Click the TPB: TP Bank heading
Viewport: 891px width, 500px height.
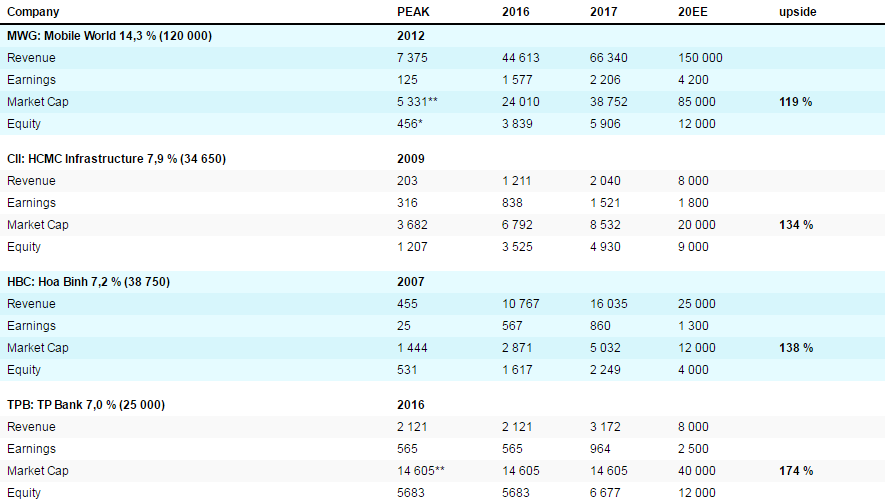pos(86,405)
